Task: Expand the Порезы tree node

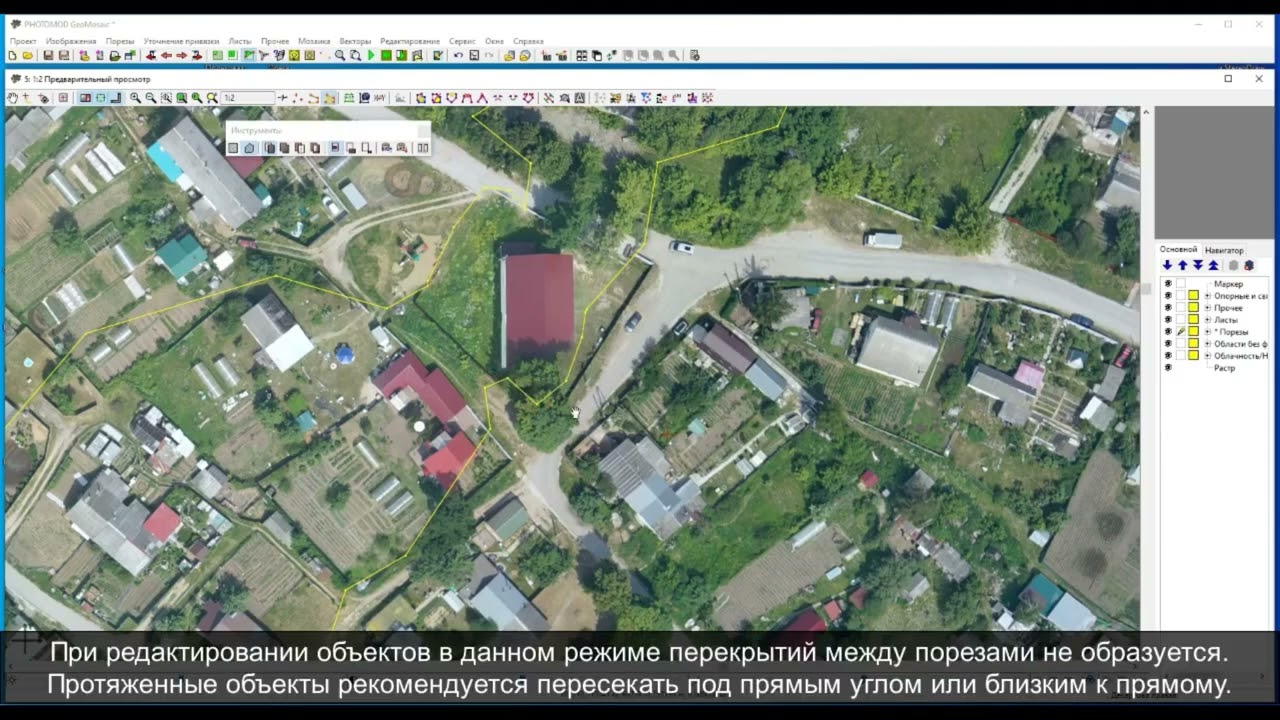Action: pyautogui.click(x=1207, y=332)
